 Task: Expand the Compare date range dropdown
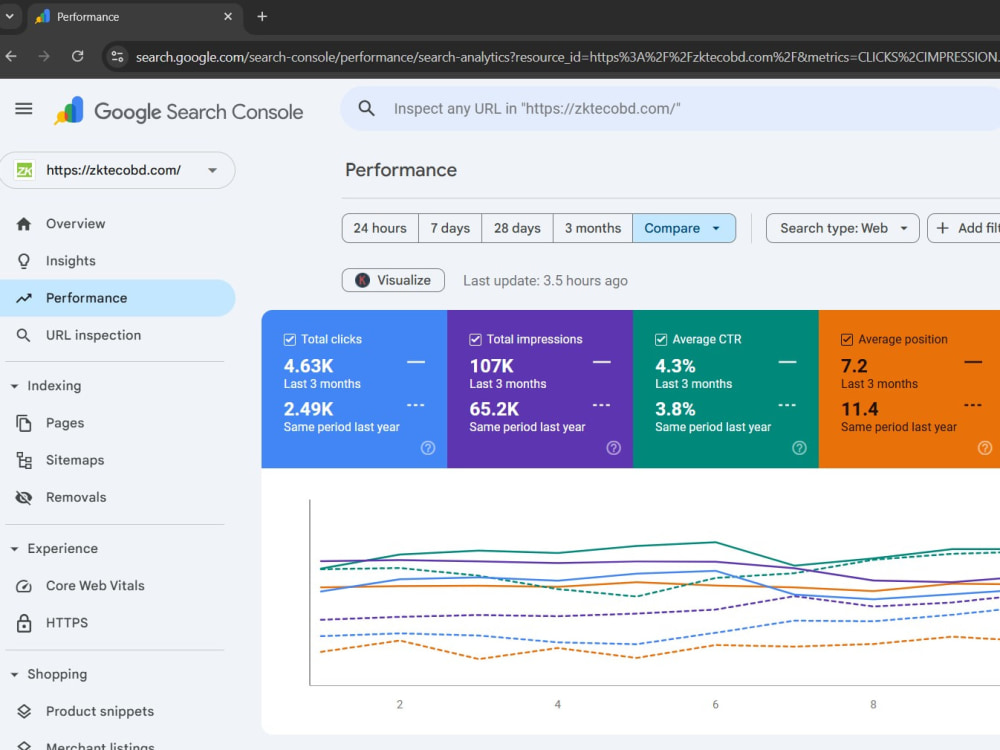pyautogui.click(x=684, y=228)
